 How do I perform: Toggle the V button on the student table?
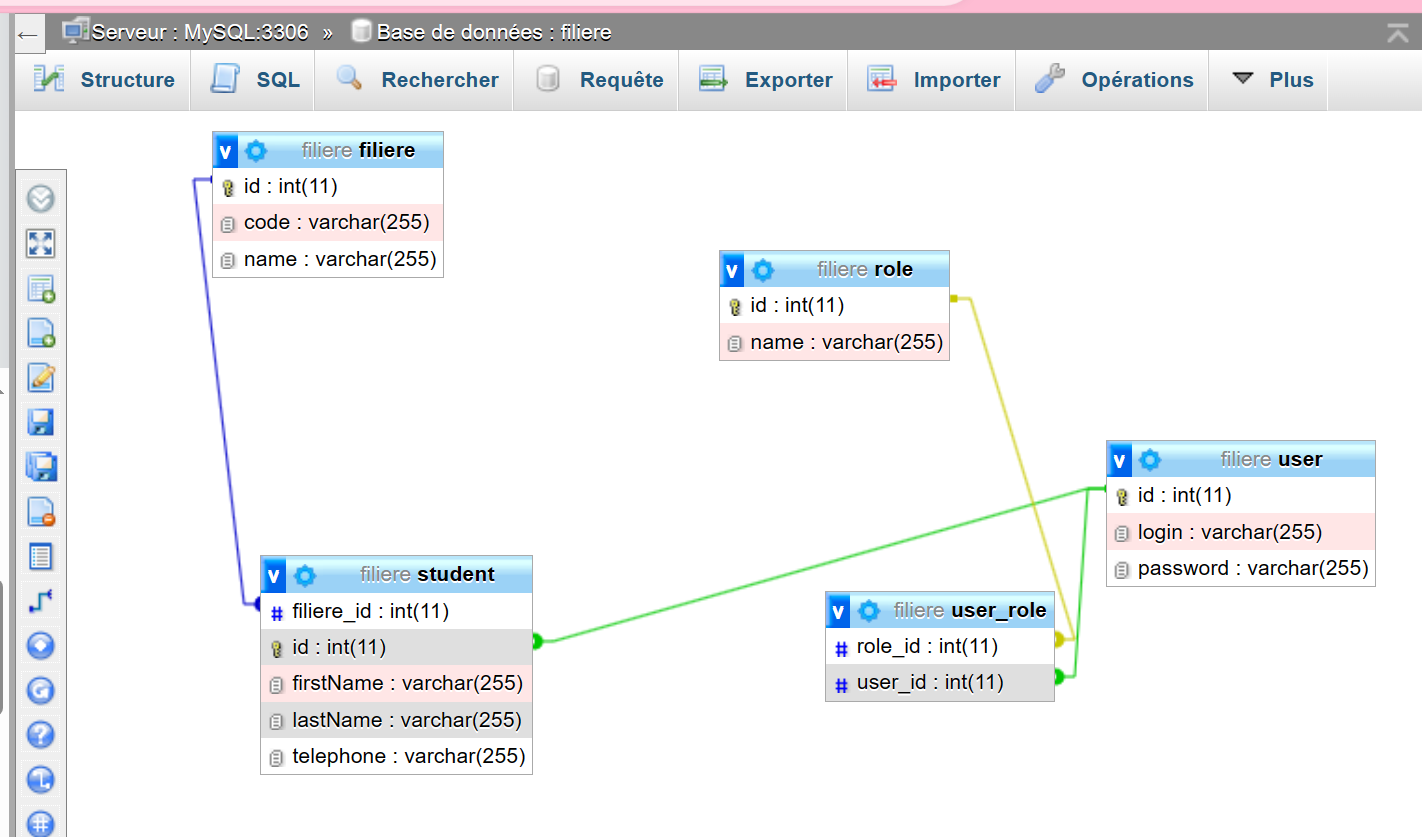pyautogui.click(x=272, y=575)
